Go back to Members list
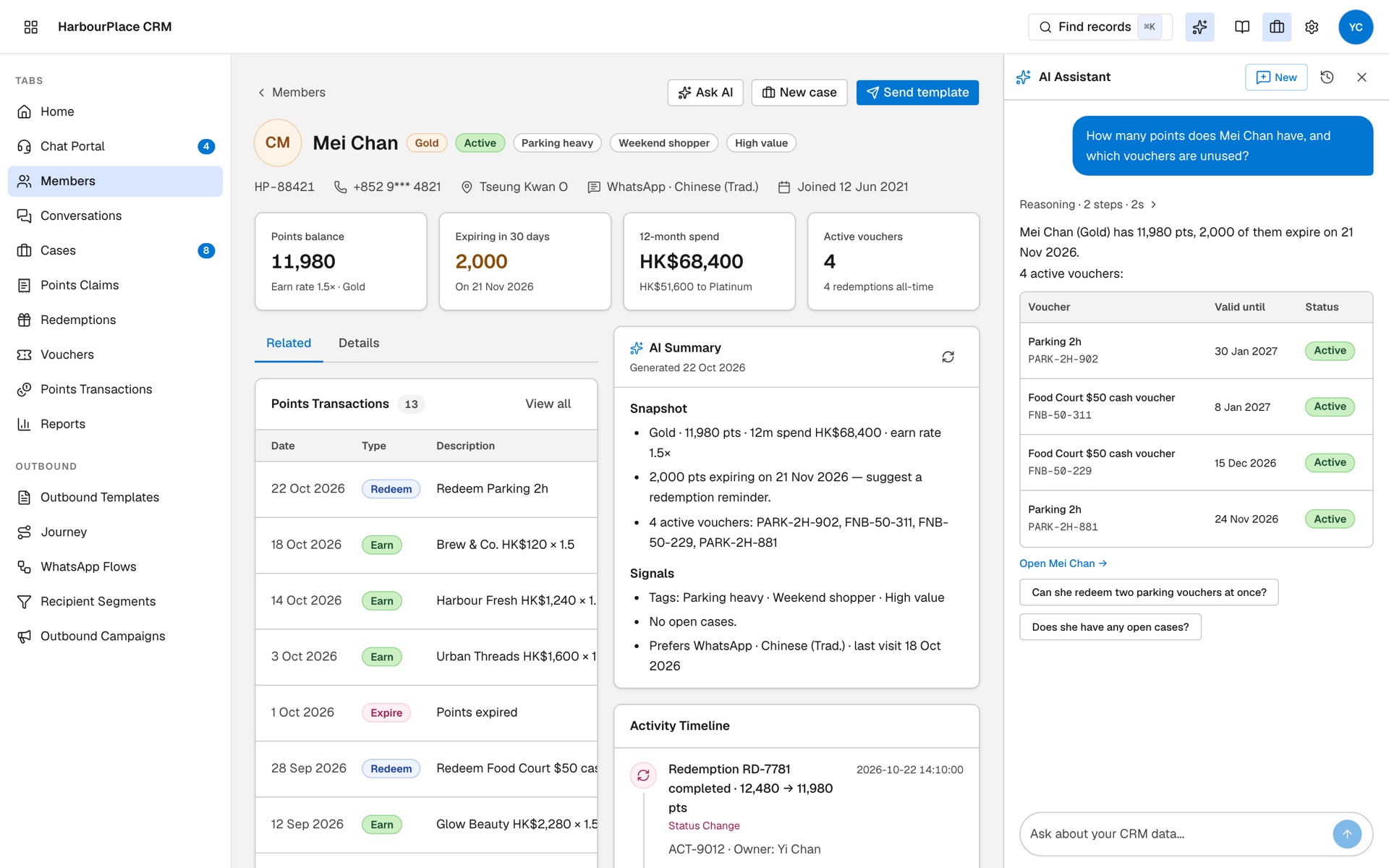The width and height of the screenshot is (1389, 868). pyautogui.click(x=292, y=93)
